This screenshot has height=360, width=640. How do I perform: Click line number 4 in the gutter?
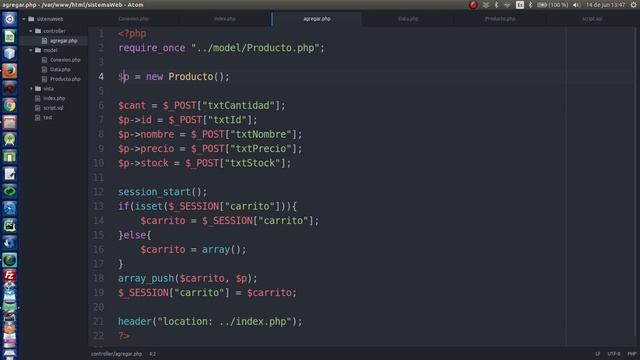click(101, 77)
